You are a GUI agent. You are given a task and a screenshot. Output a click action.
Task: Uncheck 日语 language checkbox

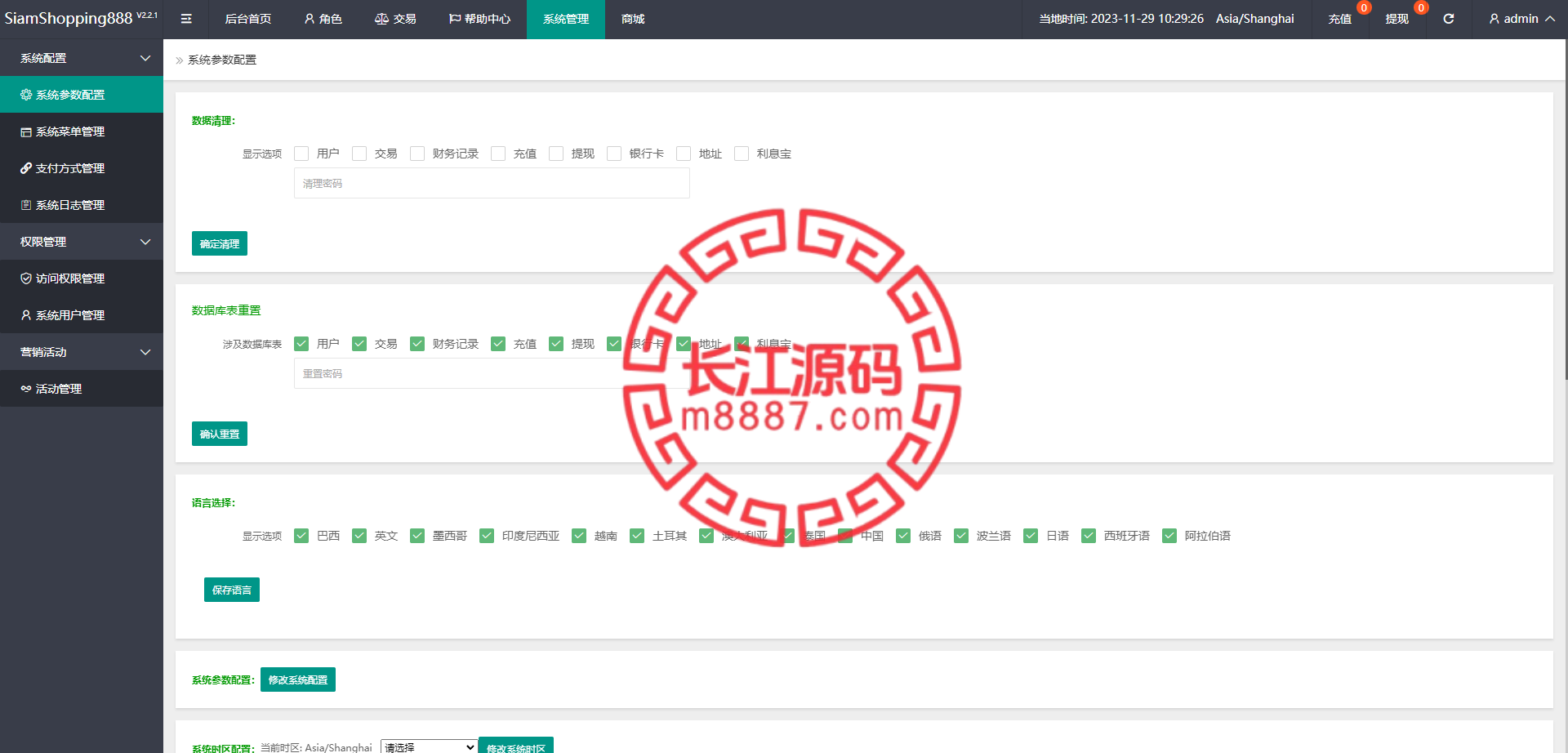(1031, 536)
